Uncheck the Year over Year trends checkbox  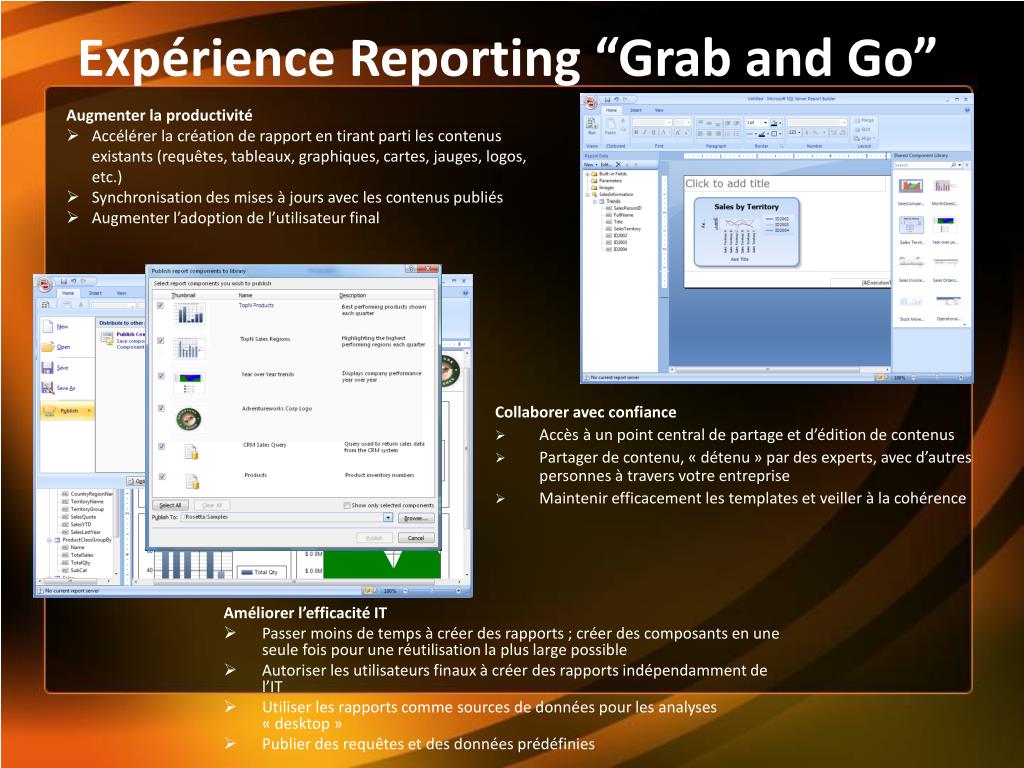(161, 376)
